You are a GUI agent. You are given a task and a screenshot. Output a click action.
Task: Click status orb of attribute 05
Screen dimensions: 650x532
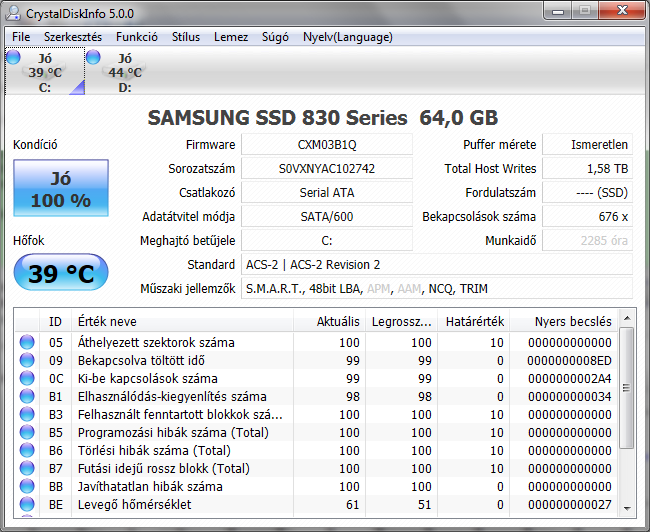pyautogui.click(x=27, y=343)
